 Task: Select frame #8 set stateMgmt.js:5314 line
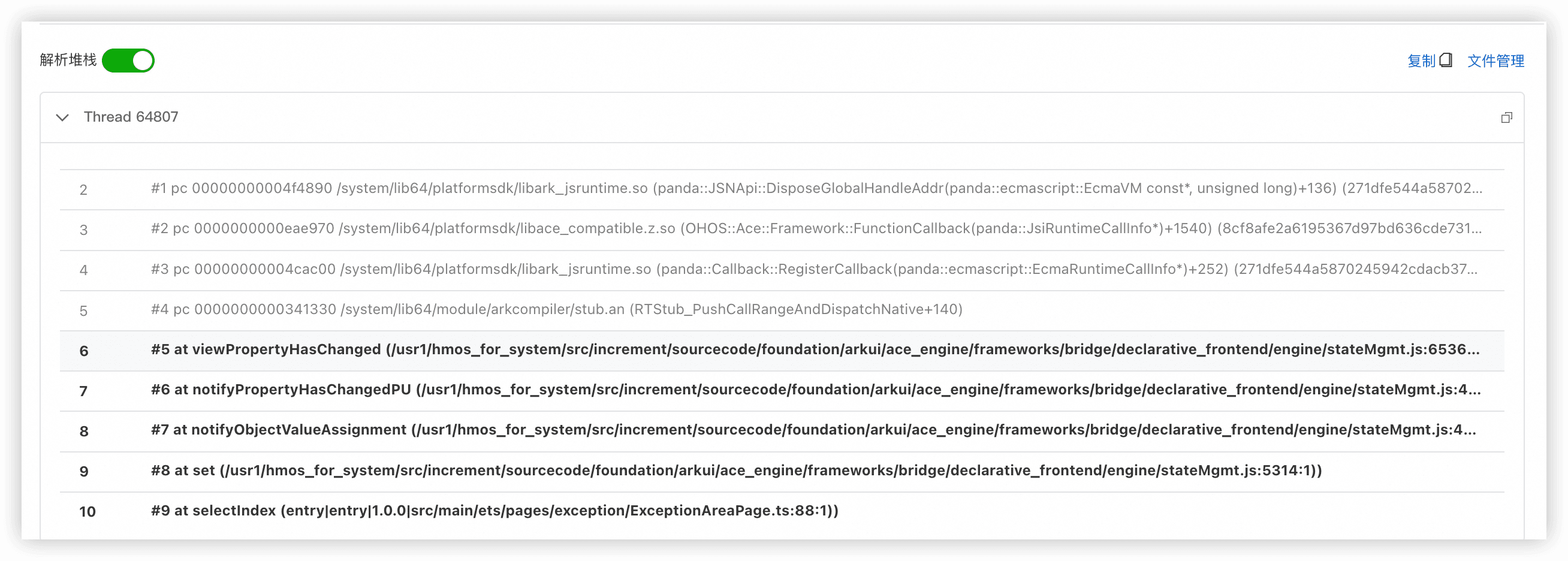pos(736,470)
